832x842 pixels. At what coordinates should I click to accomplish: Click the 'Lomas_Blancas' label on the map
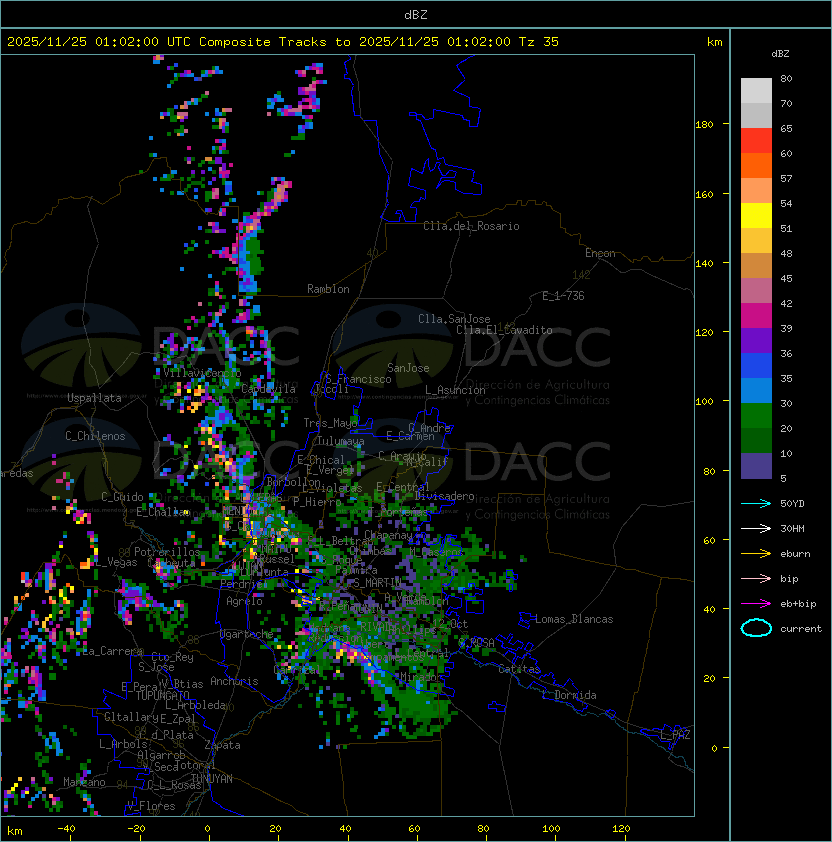click(x=574, y=619)
